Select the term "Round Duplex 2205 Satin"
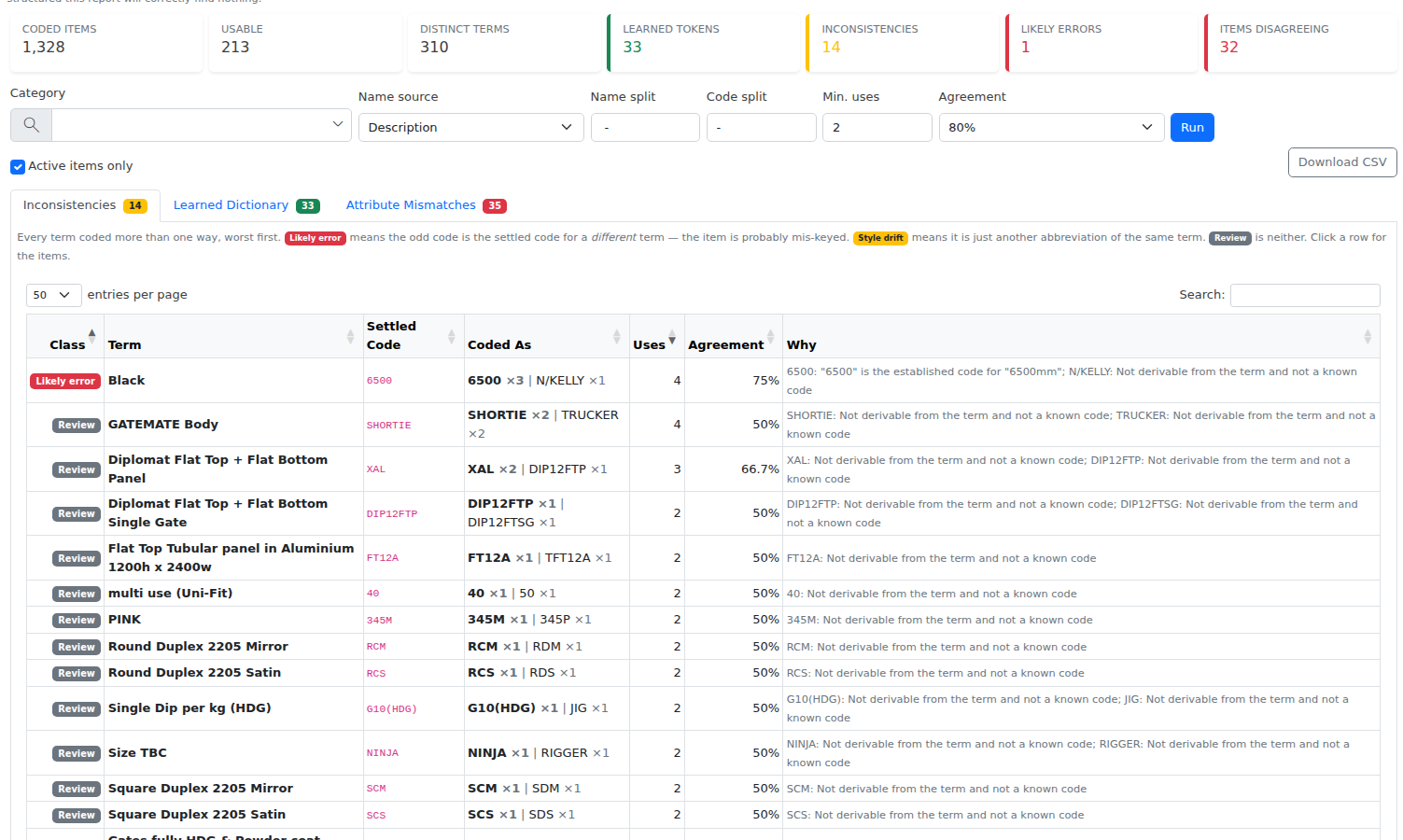 [x=194, y=673]
